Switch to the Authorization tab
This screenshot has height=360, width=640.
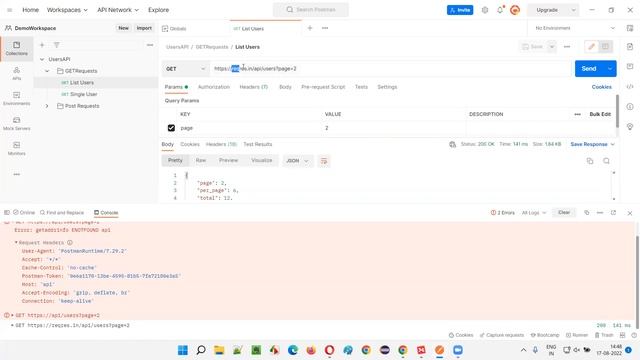[x=214, y=87]
